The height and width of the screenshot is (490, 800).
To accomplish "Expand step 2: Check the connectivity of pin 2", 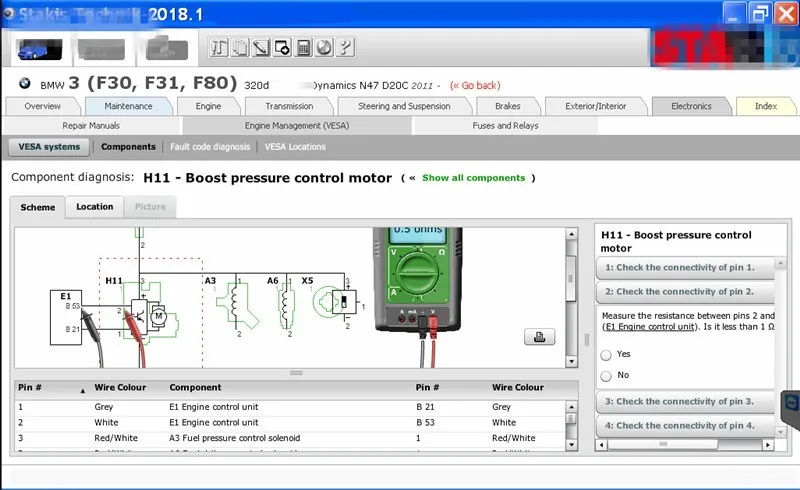I will [x=685, y=292].
